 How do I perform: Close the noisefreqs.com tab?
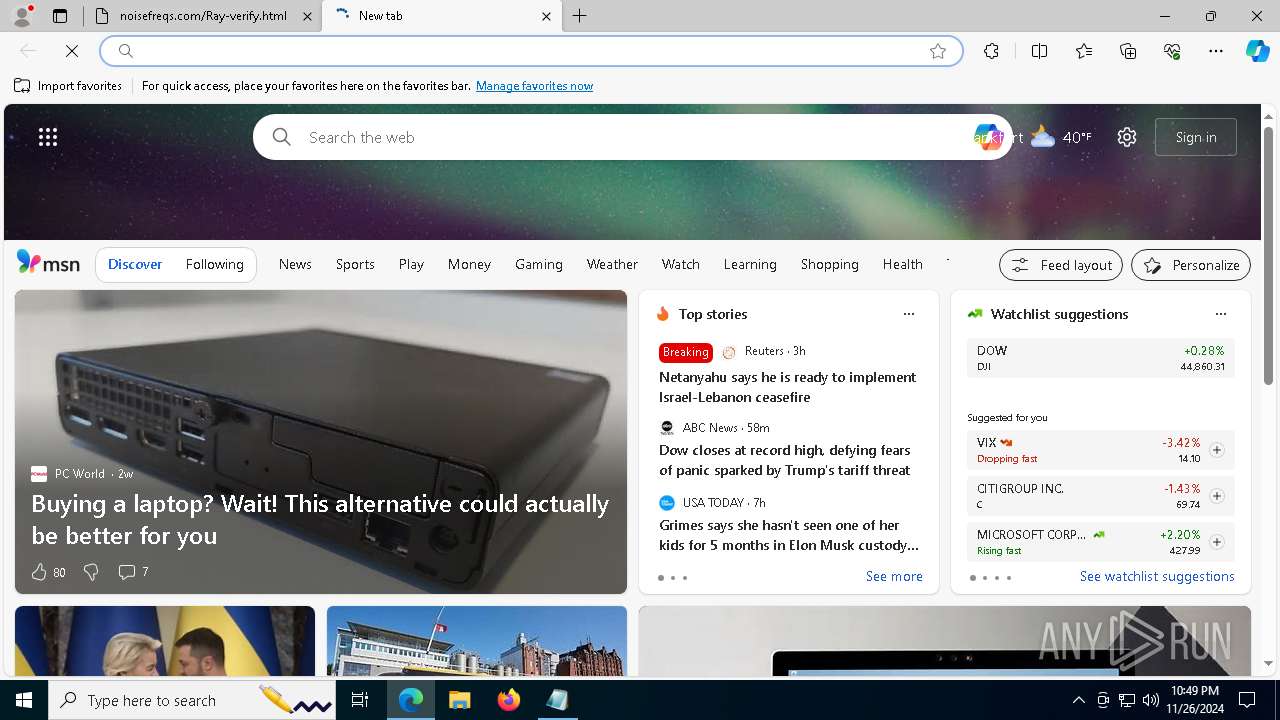click(x=306, y=16)
